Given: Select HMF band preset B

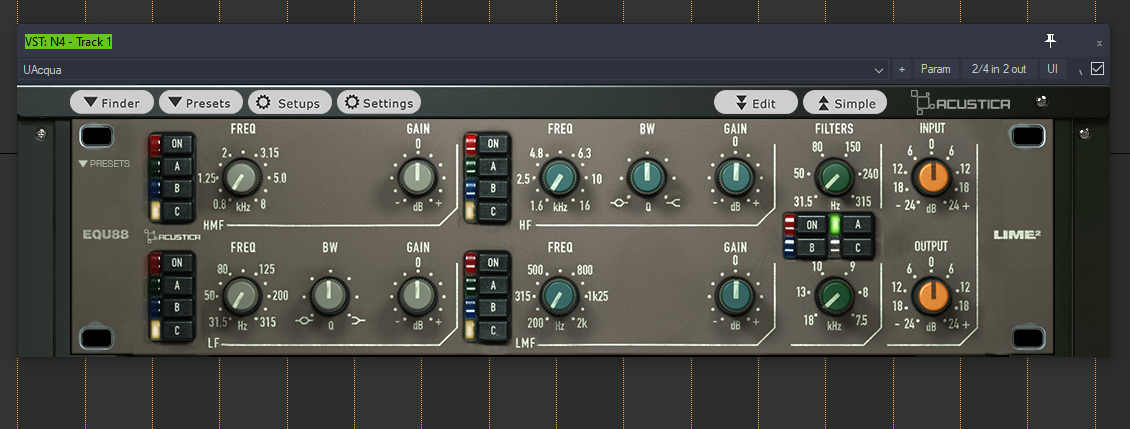Looking at the screenshot, I should (x=177, y=189).
